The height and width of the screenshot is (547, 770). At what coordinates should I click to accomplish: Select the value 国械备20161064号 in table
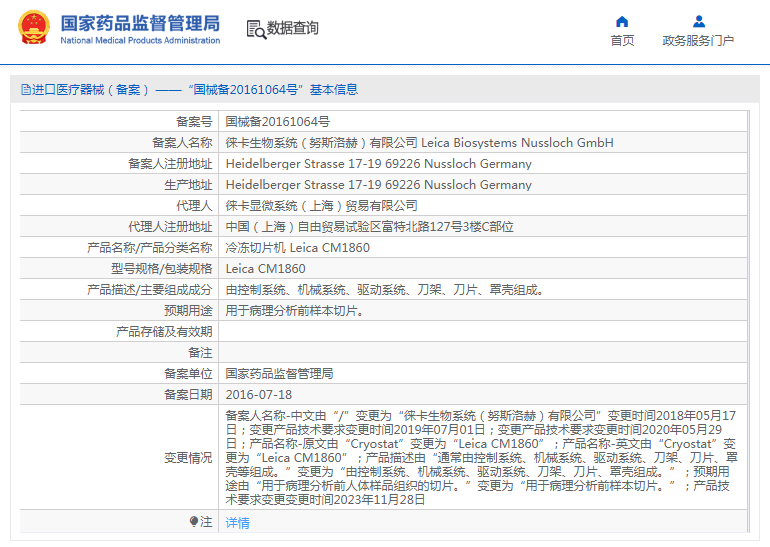277,121
